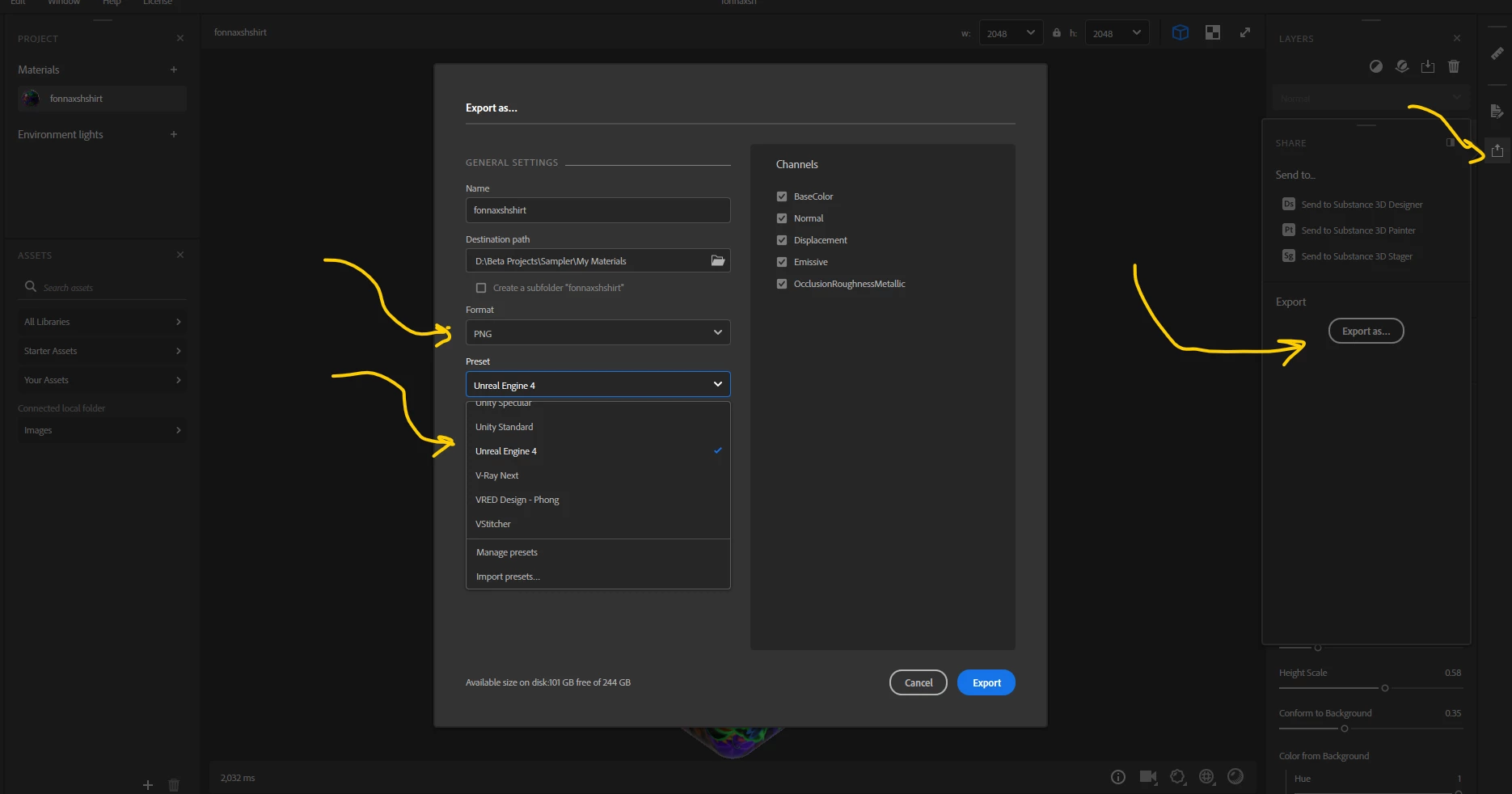Add material layer sphere icon in Layers
Screen dimensions: 1512x794
click(1402, 66)
